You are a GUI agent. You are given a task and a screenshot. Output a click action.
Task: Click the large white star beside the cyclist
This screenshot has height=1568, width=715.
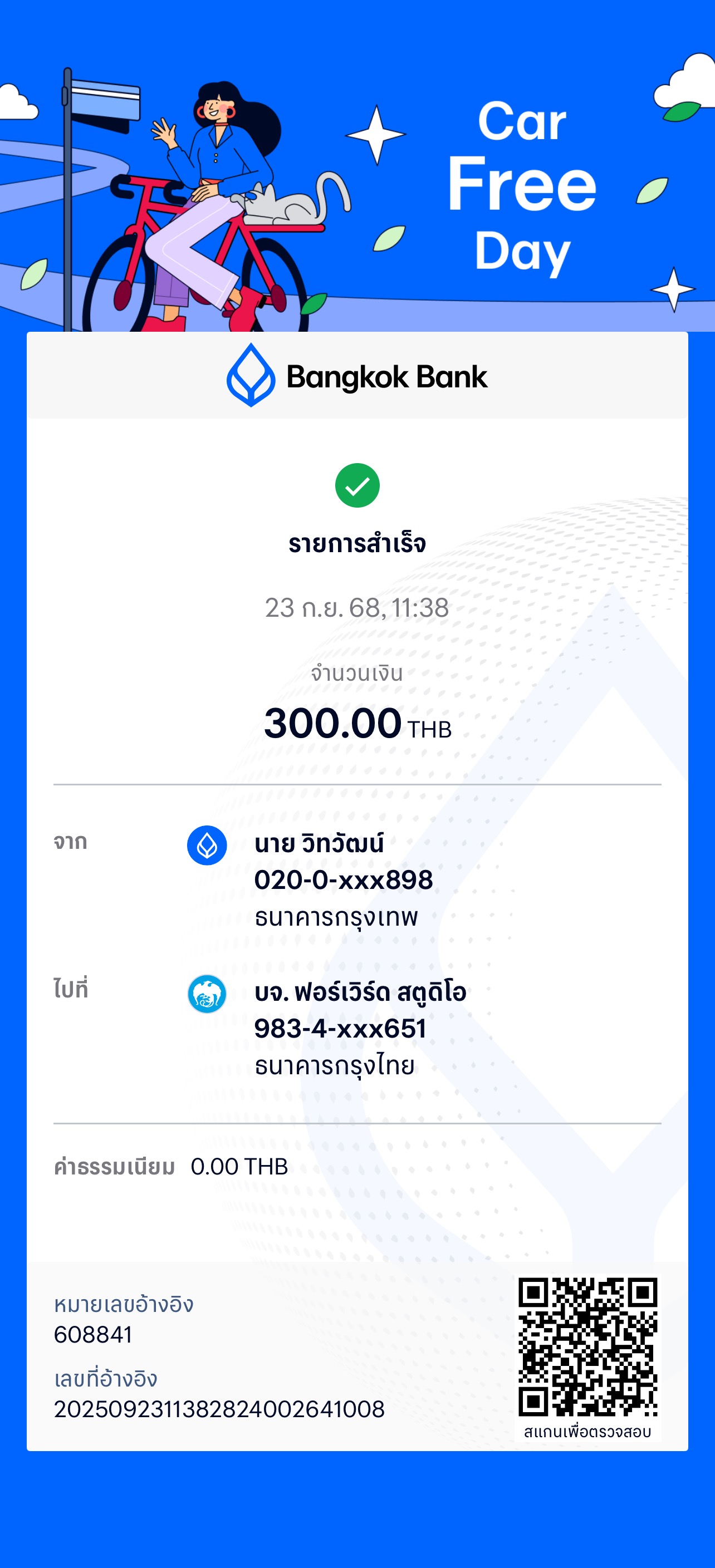[376, 135]
